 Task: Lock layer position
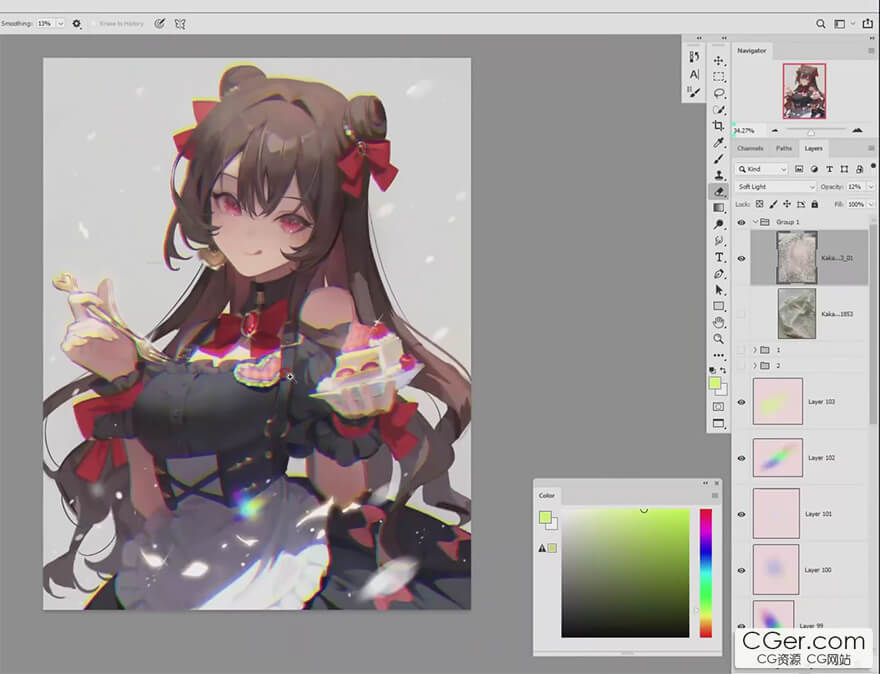coord(787,204)
